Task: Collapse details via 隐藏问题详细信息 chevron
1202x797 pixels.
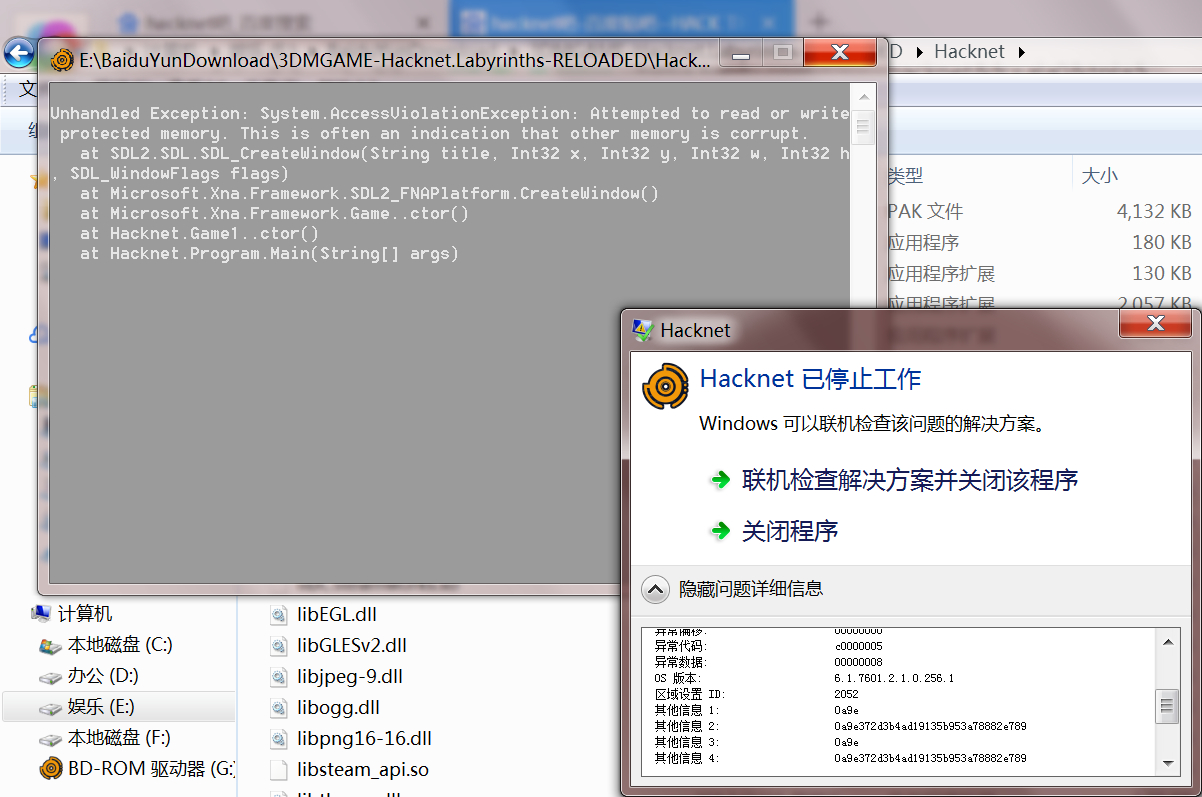Action: (x=655, y=589)
